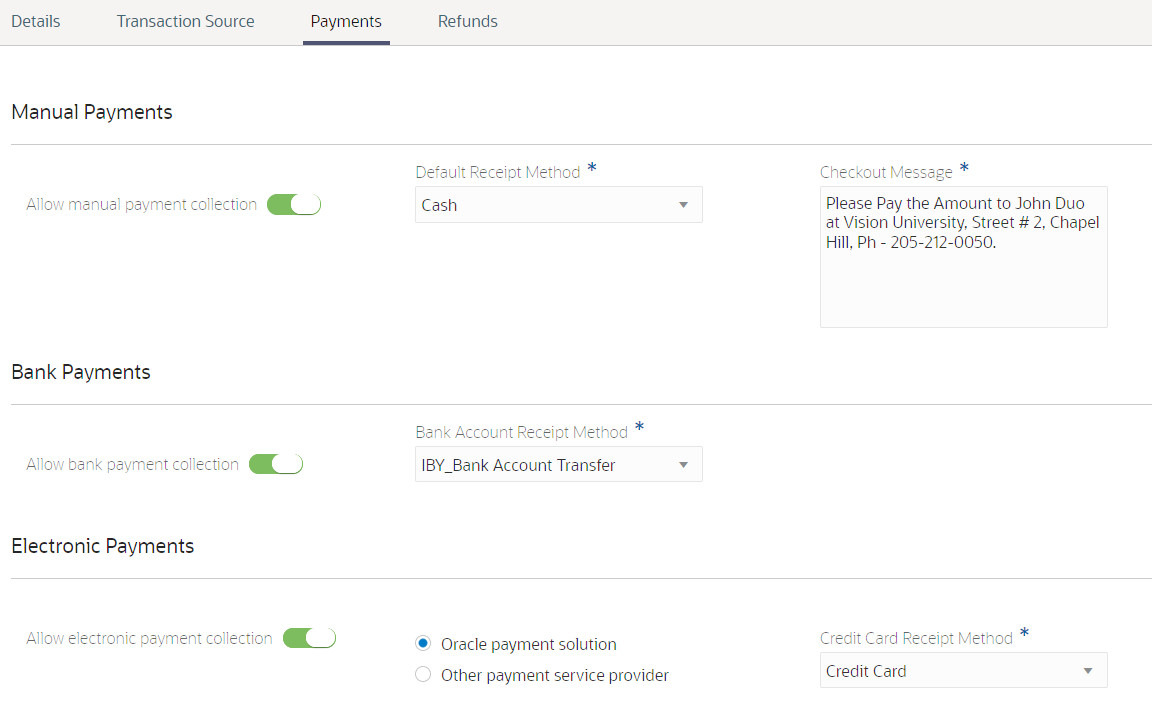
Task: Click the Checkout Message field label
Action: tap(886, 172)
